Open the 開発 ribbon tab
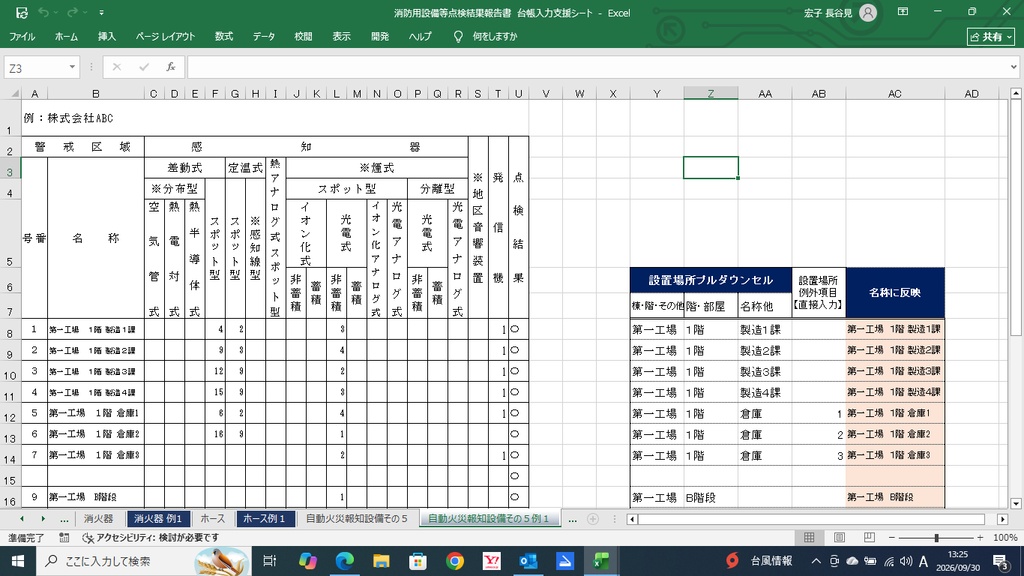This screenshot has height=576, width=1024. [380, 37]
